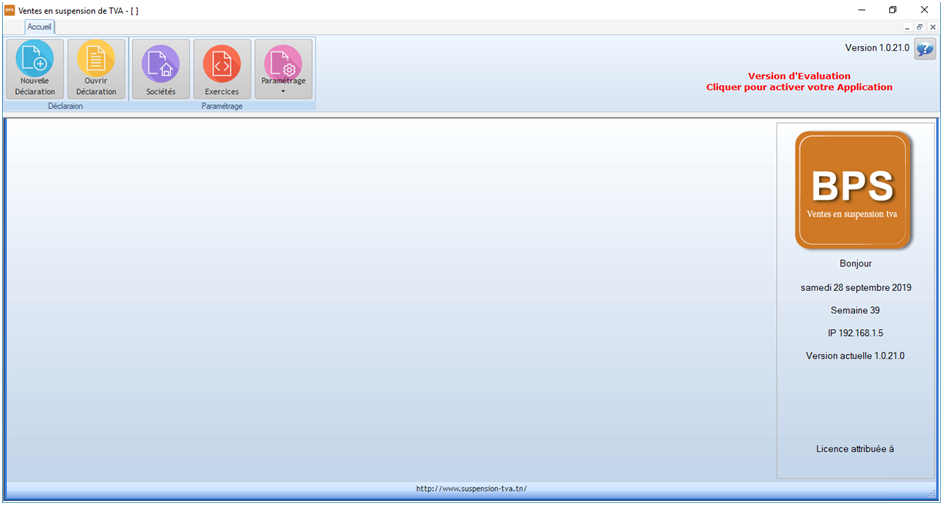Open the Ouvrir Déclaration icon
943x505 pixels.
[x=96, y=69]
